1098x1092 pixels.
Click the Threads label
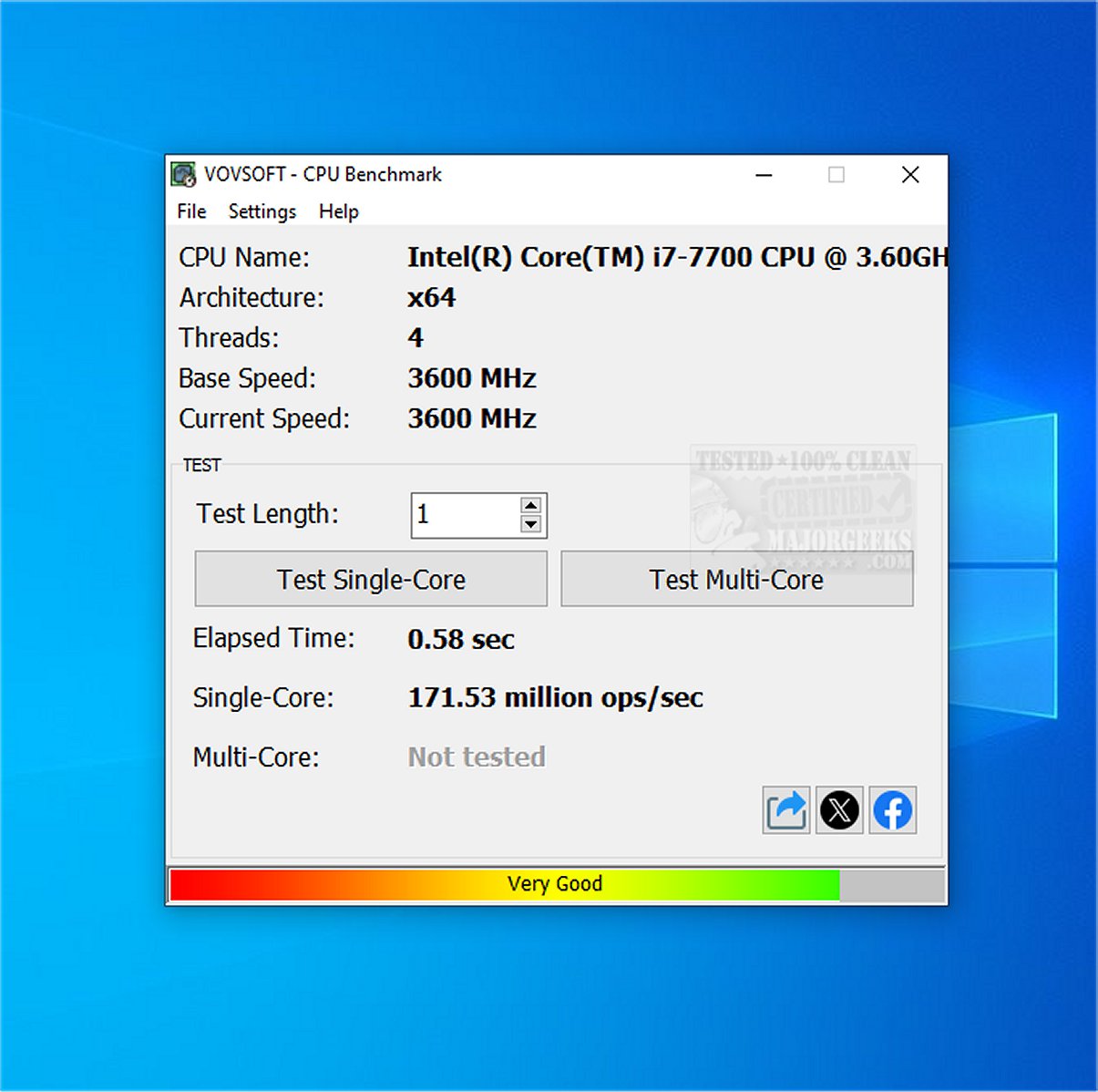point(229,338)
